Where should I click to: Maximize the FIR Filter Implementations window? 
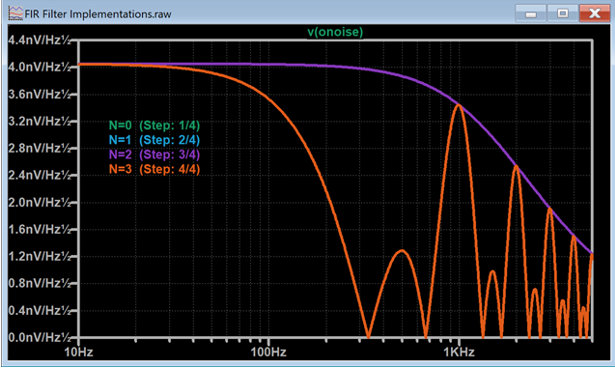pyautogui.click(x=562, y=14)
